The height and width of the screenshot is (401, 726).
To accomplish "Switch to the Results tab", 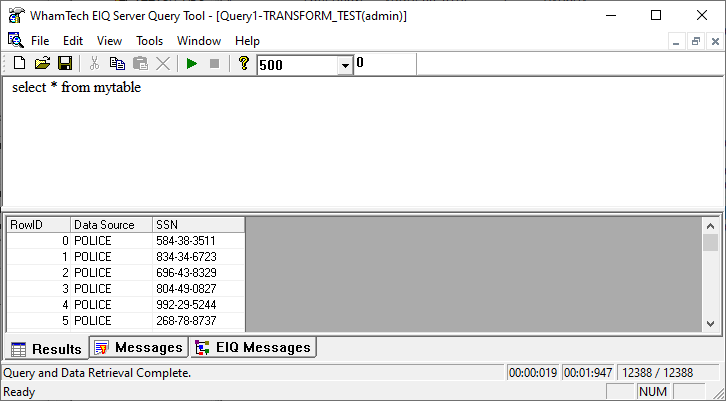I will pyautogui.click(x=46, y=349).
